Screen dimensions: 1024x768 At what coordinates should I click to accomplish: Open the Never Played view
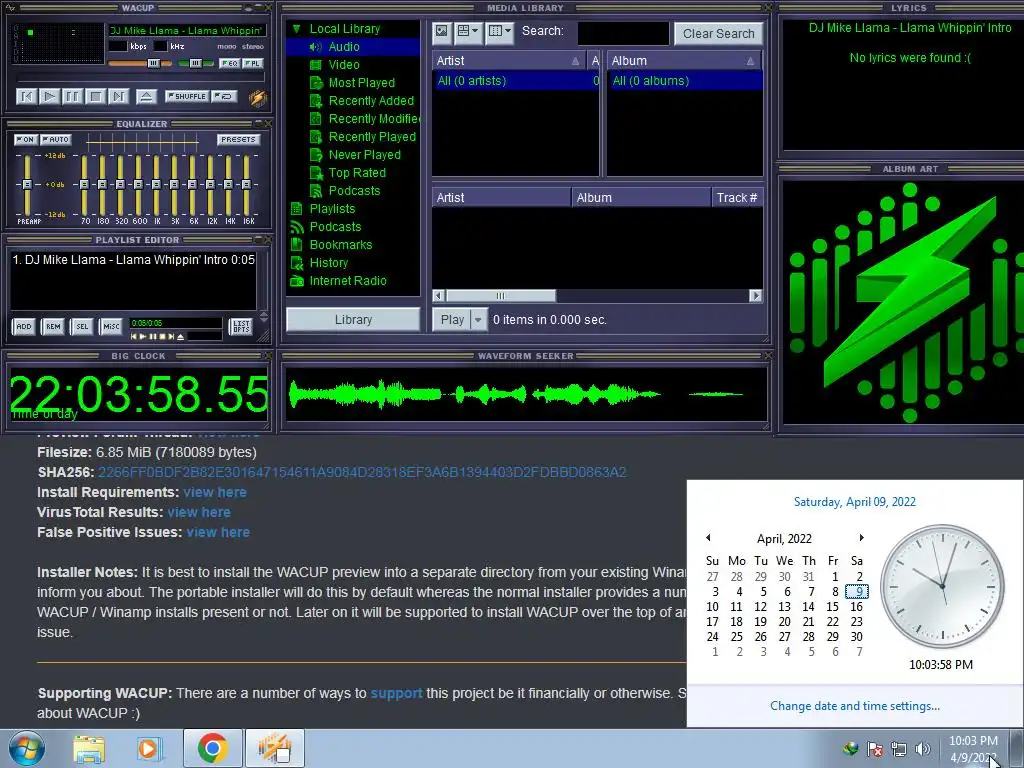(364, 155)
